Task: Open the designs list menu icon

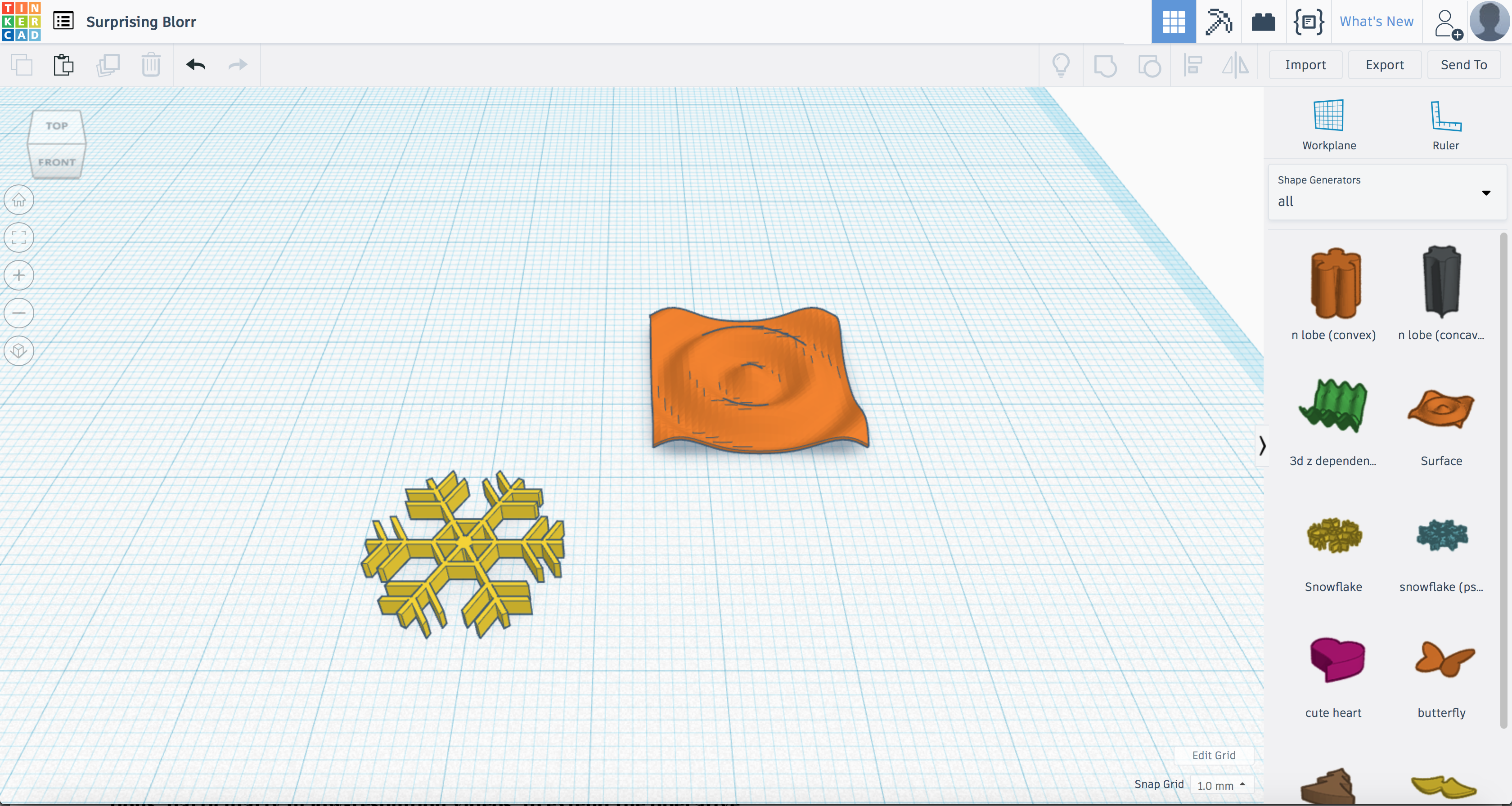Action: pyautogui.click(x=63, y=21)
